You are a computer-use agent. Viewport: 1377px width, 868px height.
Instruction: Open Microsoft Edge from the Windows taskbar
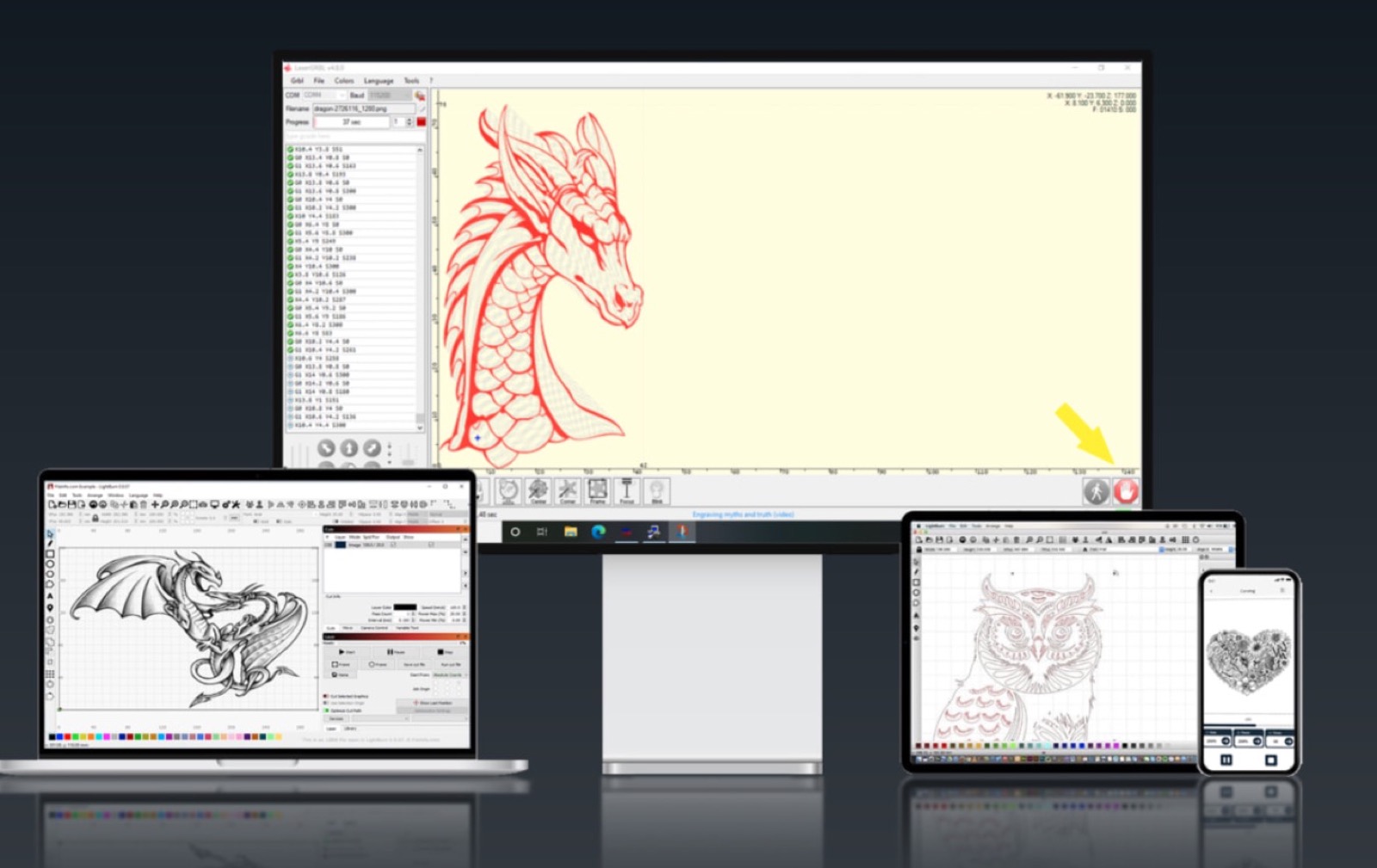point(598,532)
